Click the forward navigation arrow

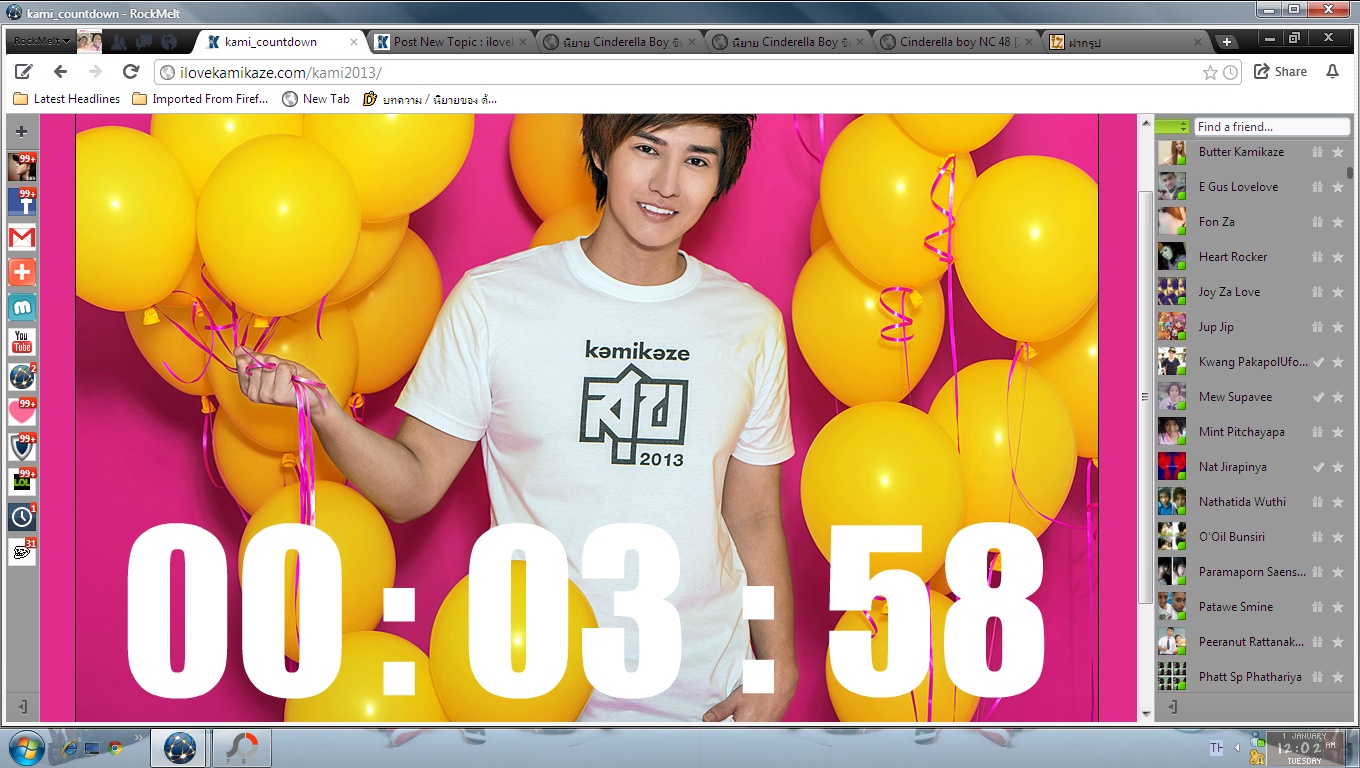pos(96,72)
